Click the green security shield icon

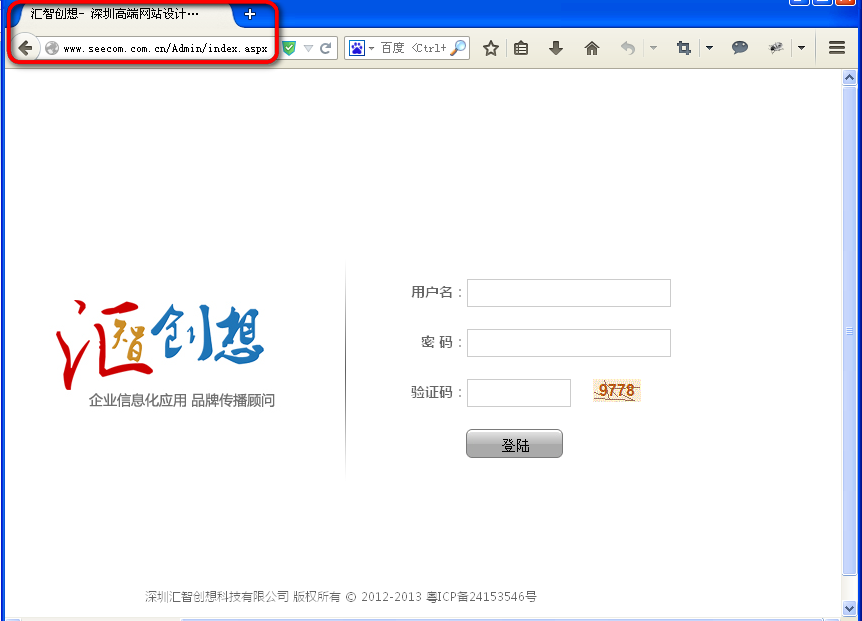289,48
